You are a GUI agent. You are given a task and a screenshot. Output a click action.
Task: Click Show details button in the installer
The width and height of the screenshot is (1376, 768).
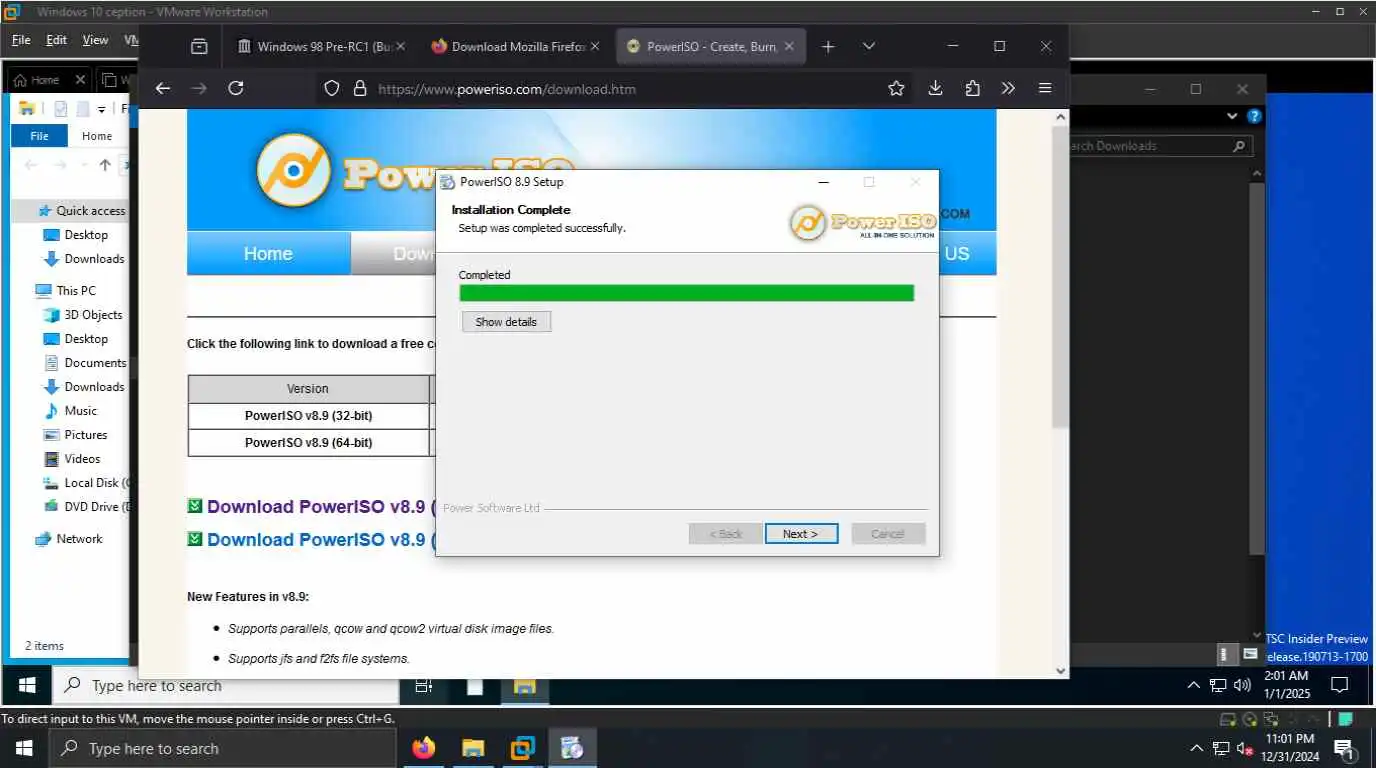click(x=506, y=322)
